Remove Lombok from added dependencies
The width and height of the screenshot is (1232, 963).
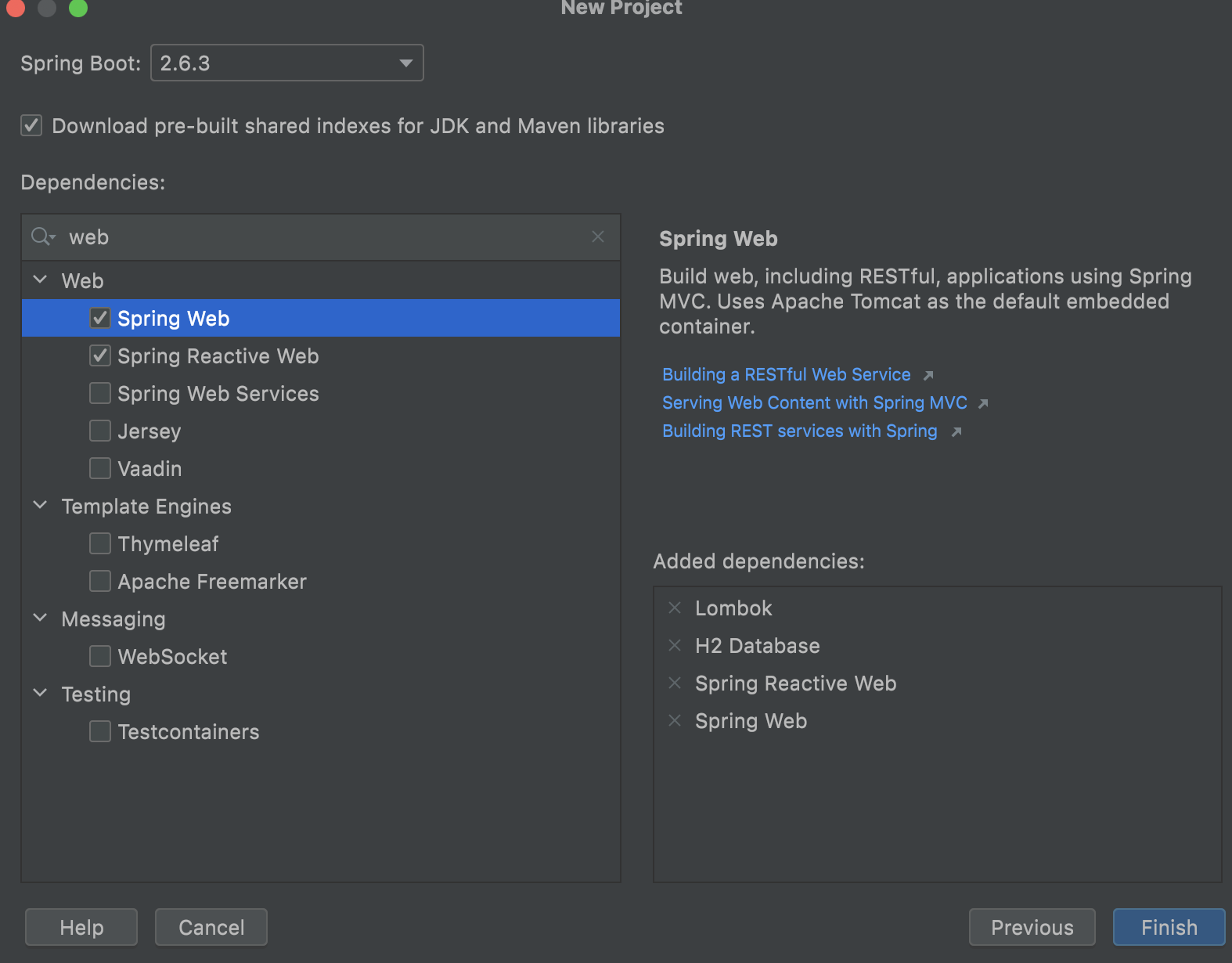point(675,608)
